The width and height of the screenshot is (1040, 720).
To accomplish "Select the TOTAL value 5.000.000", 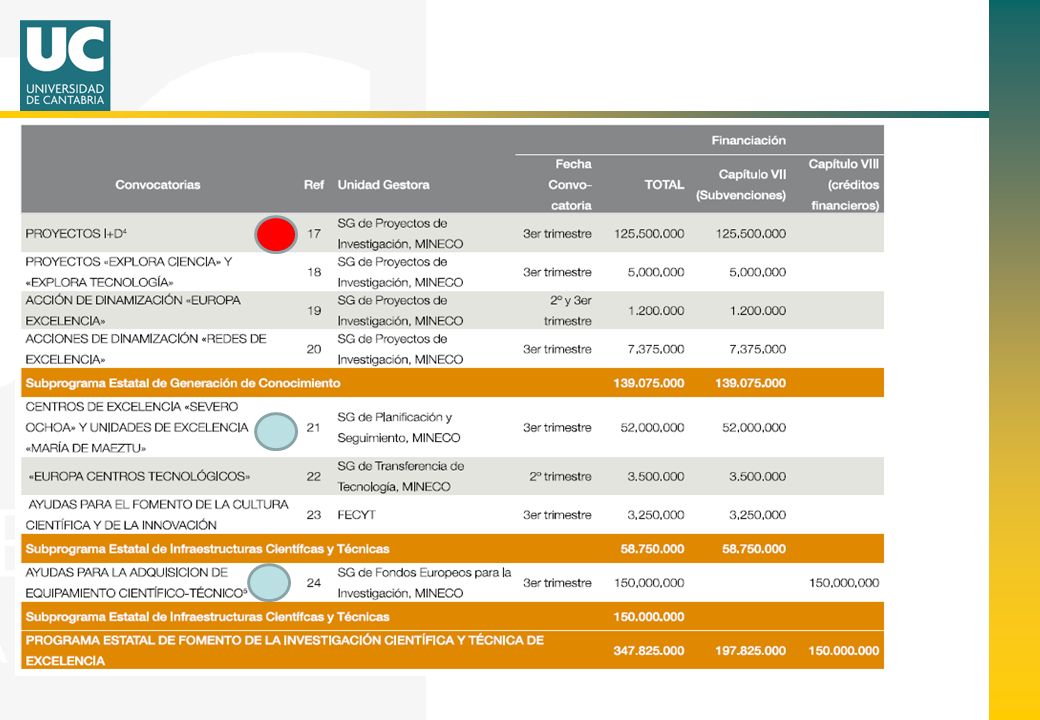I will 656,272.
